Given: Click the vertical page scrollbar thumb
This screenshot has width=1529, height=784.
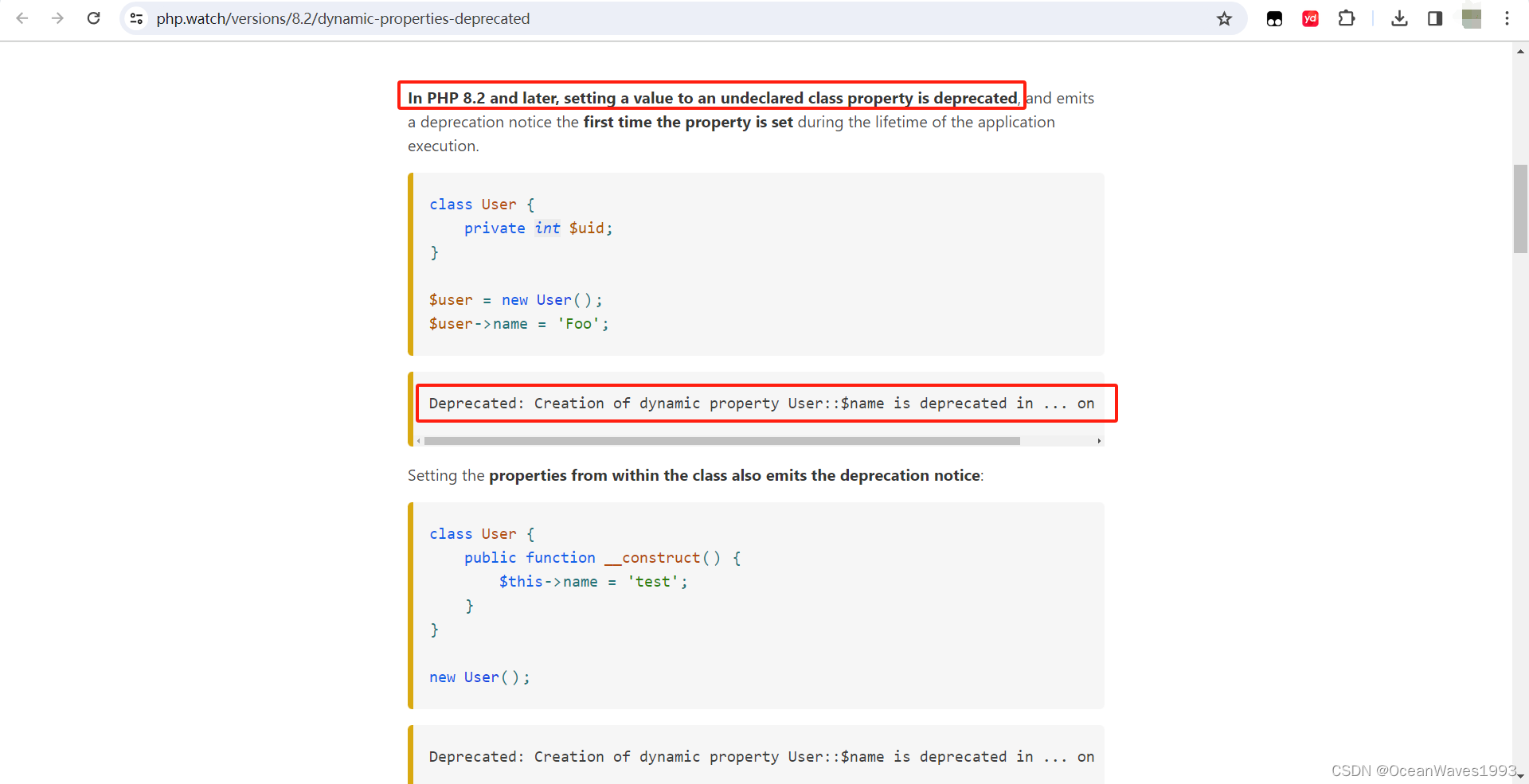Looking at the screenshot, I should point(1520,209).
